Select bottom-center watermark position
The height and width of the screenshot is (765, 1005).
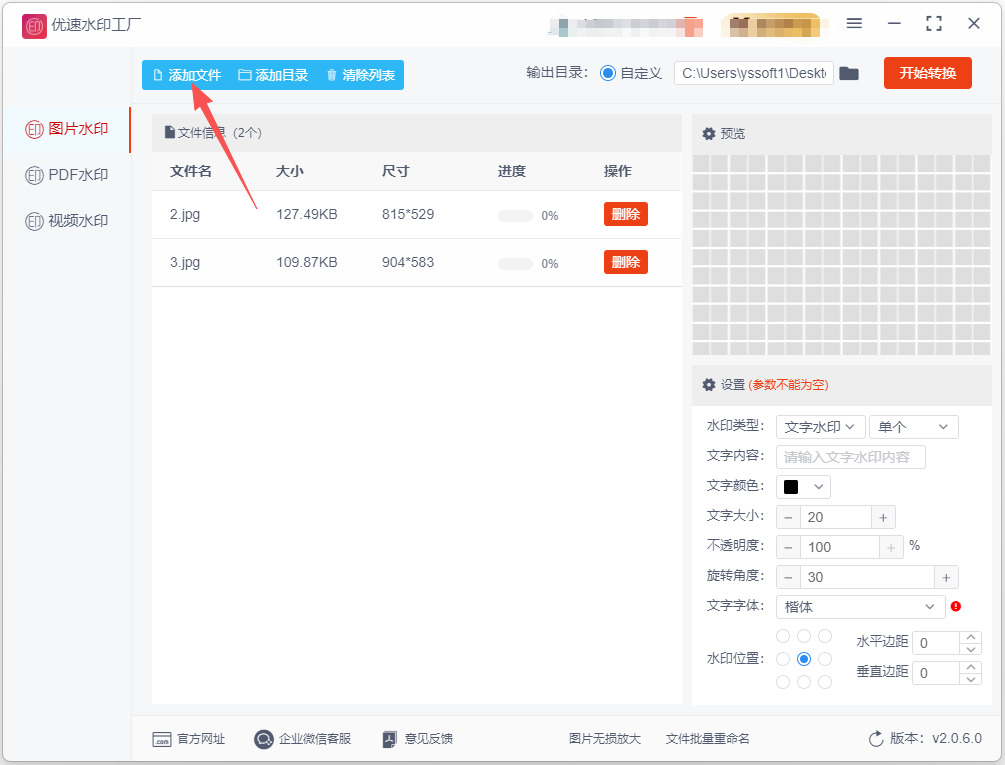point(804,682)
